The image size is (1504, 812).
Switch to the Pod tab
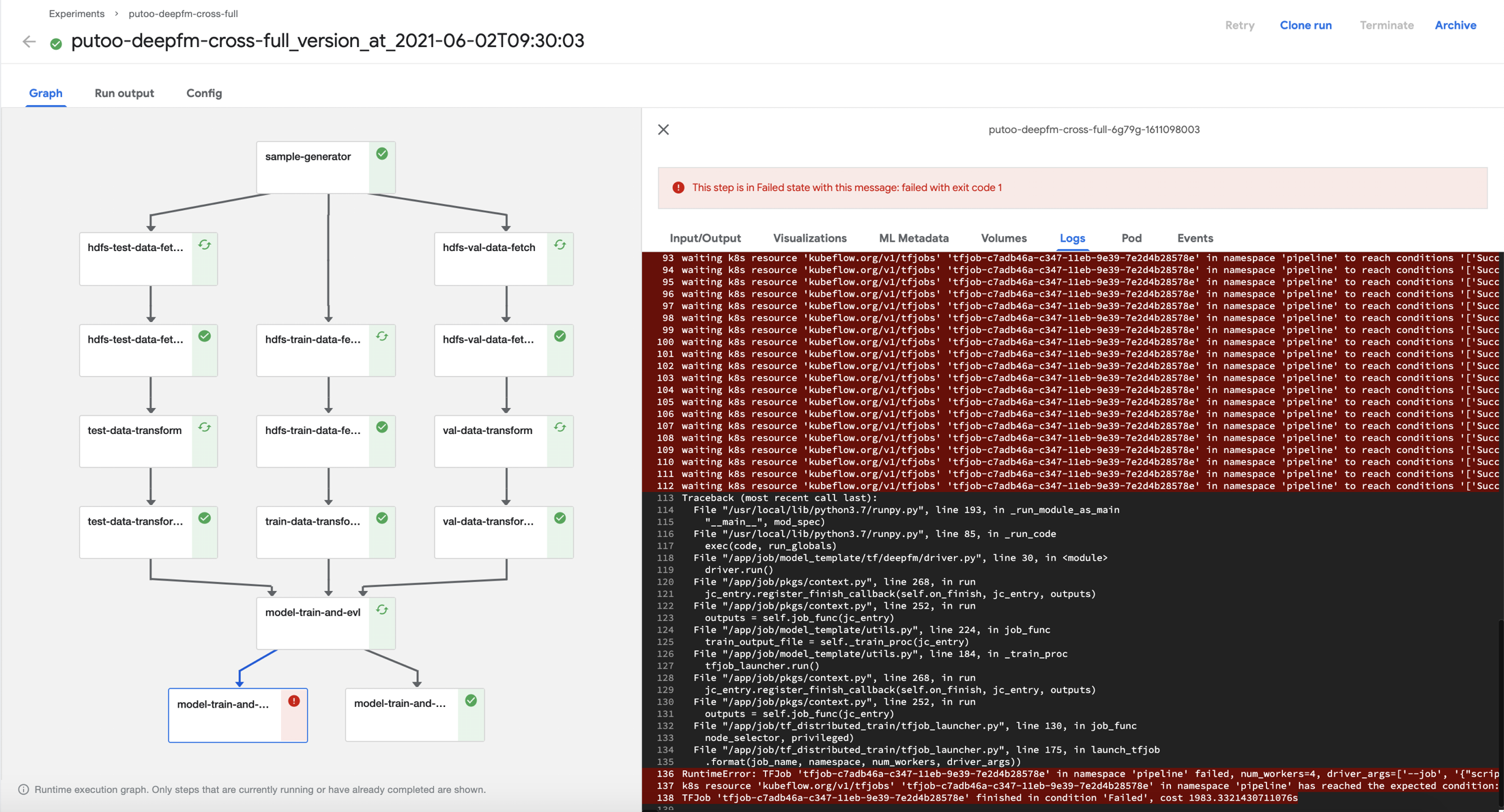pyautogui.click(x=1131, y=238)
